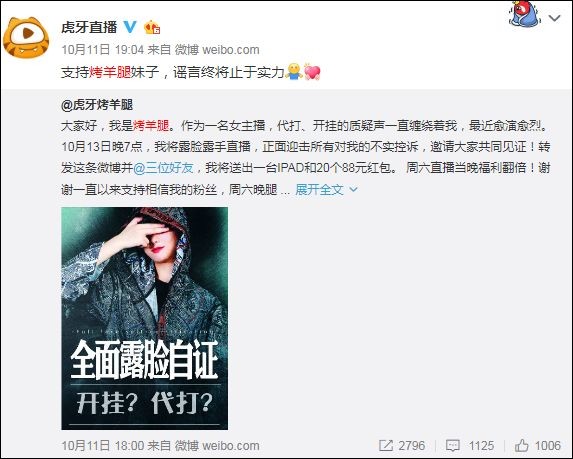Open comments via the 1125 icon
This screenshot has height=459, width=573.
(x=453, y=445)
